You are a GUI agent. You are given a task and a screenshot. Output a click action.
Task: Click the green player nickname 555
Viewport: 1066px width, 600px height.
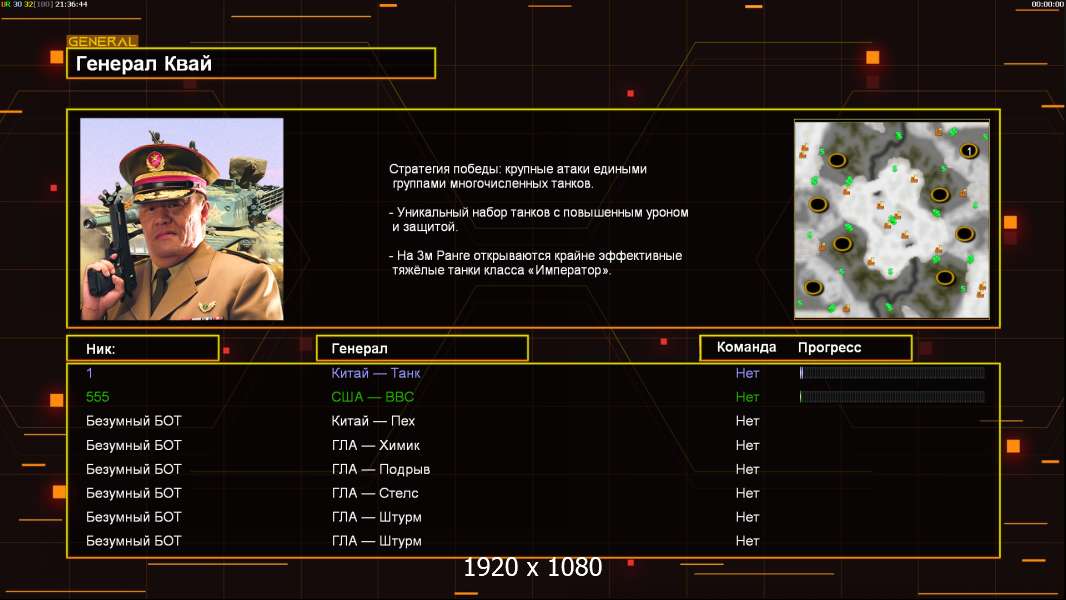(x=97, y=397)
